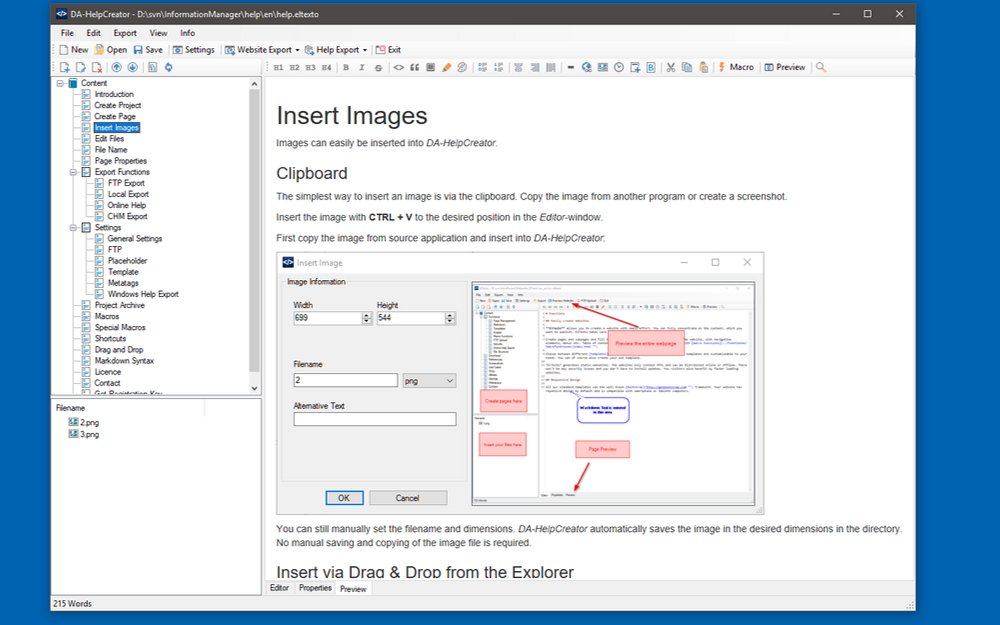Select the Drag and Drop page
The image size is (1000, 625).
click(x=119, y=349)
